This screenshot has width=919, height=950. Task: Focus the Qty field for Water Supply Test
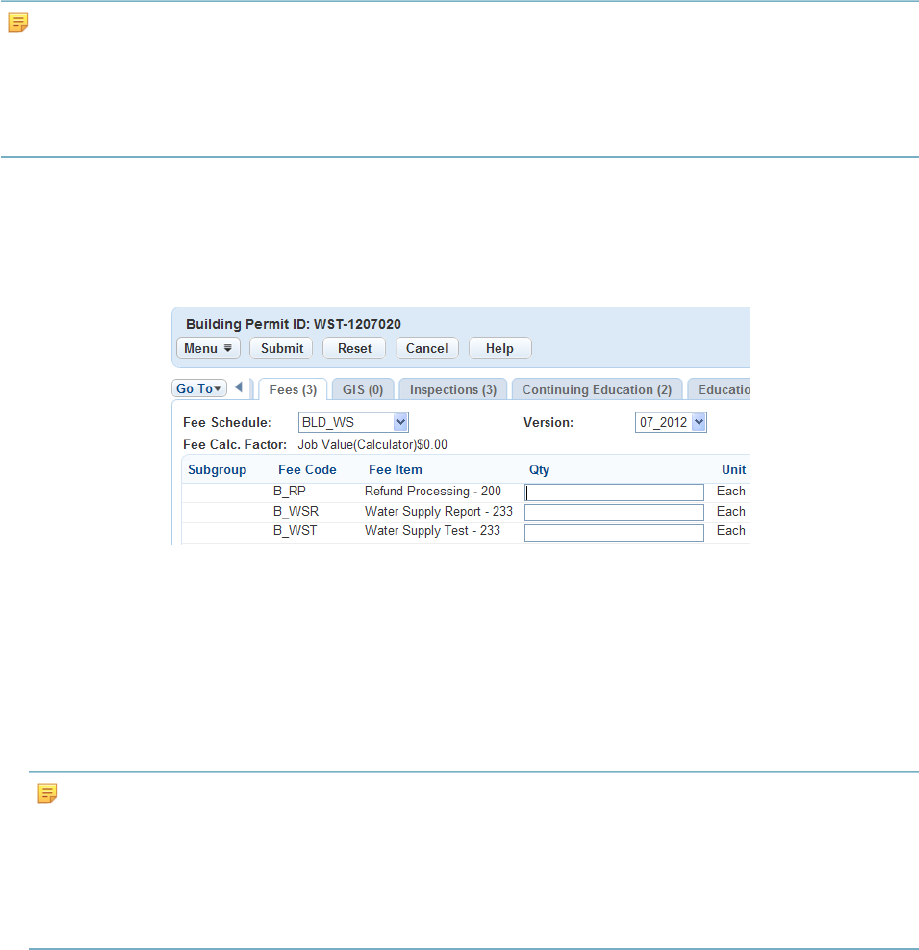tap(614, 533)
